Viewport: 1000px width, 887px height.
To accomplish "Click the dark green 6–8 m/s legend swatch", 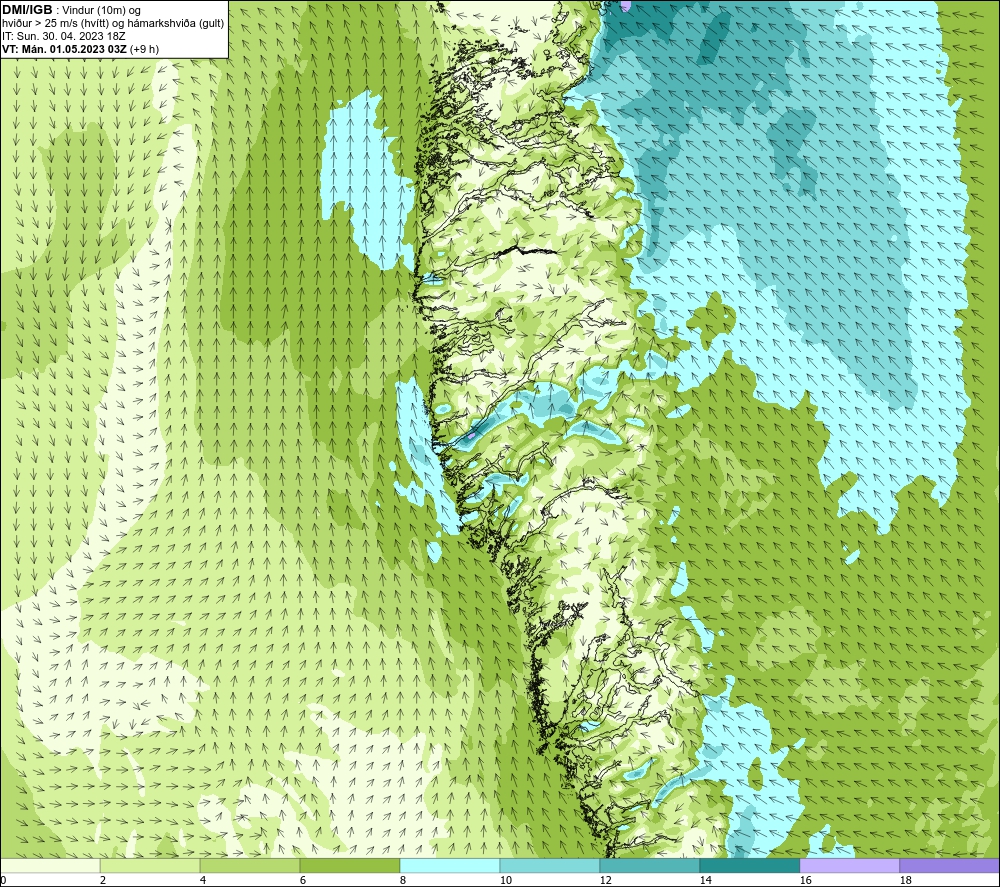I will coord(349,866).
